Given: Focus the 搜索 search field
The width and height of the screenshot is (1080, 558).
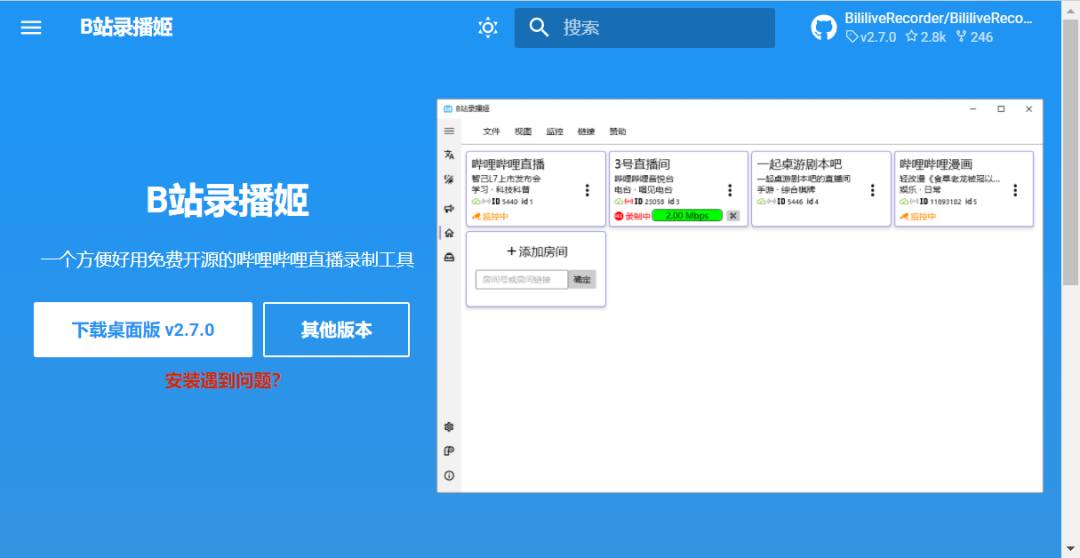Looking at the screenshot, I should pos(645,28).
